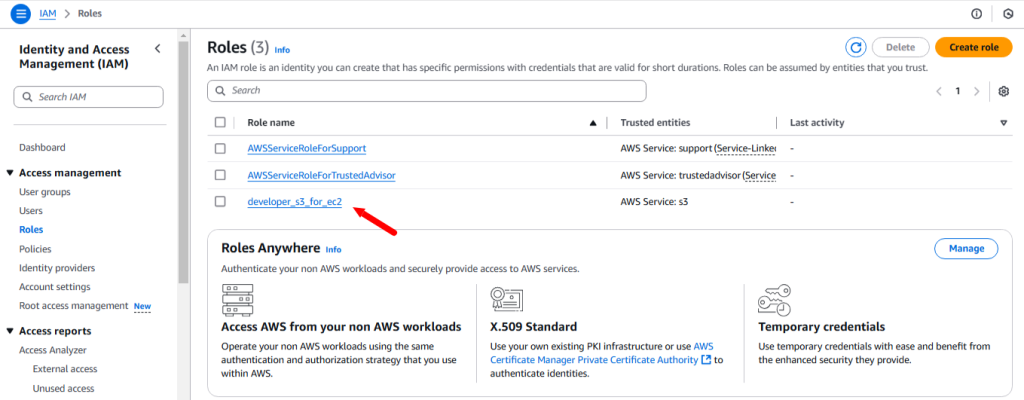Collapse the IAM sidebar panel
This screenshot has width=1024, height=400.
tap(157, 49)
